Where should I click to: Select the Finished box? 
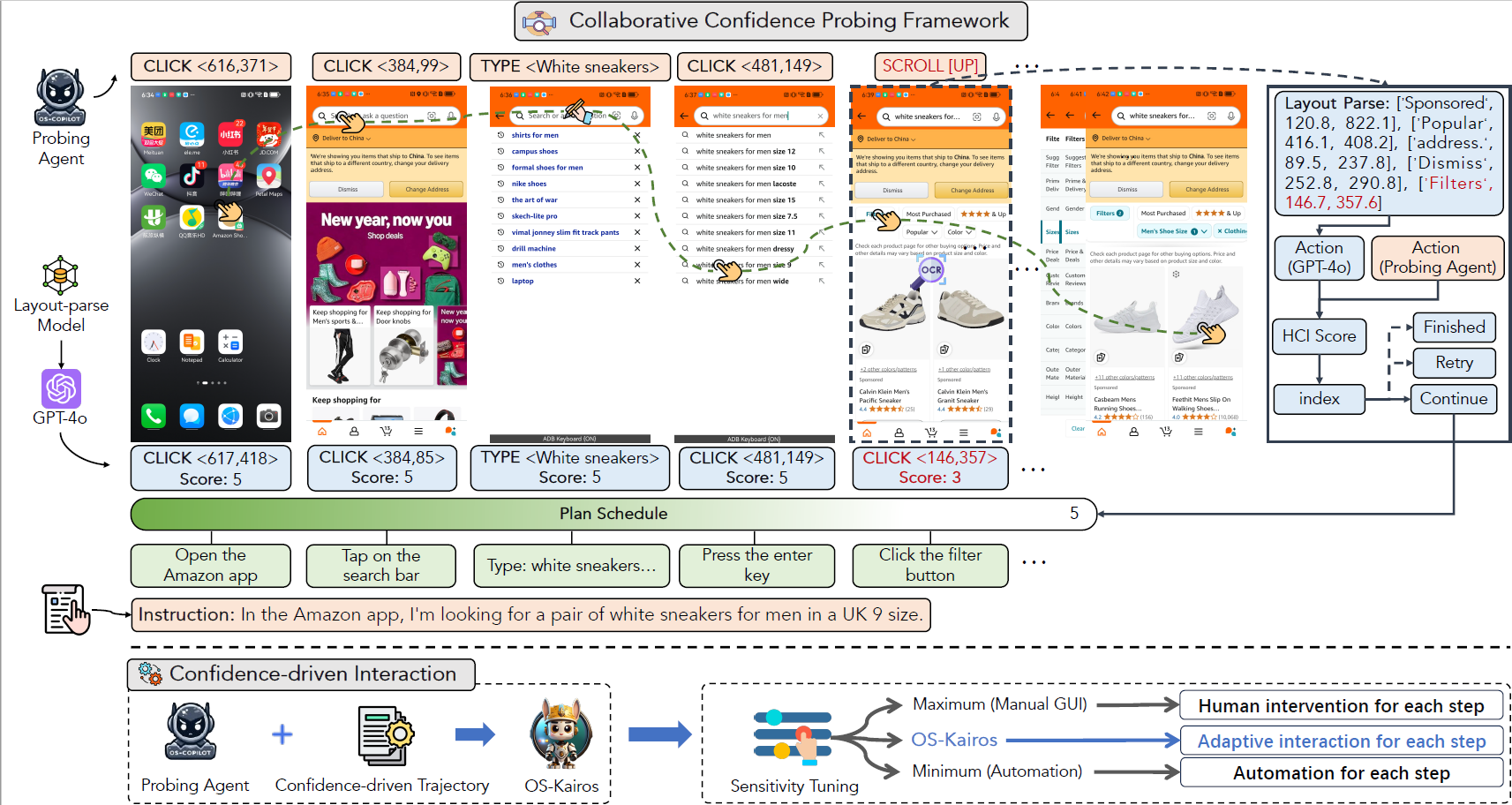[1454, 327]
